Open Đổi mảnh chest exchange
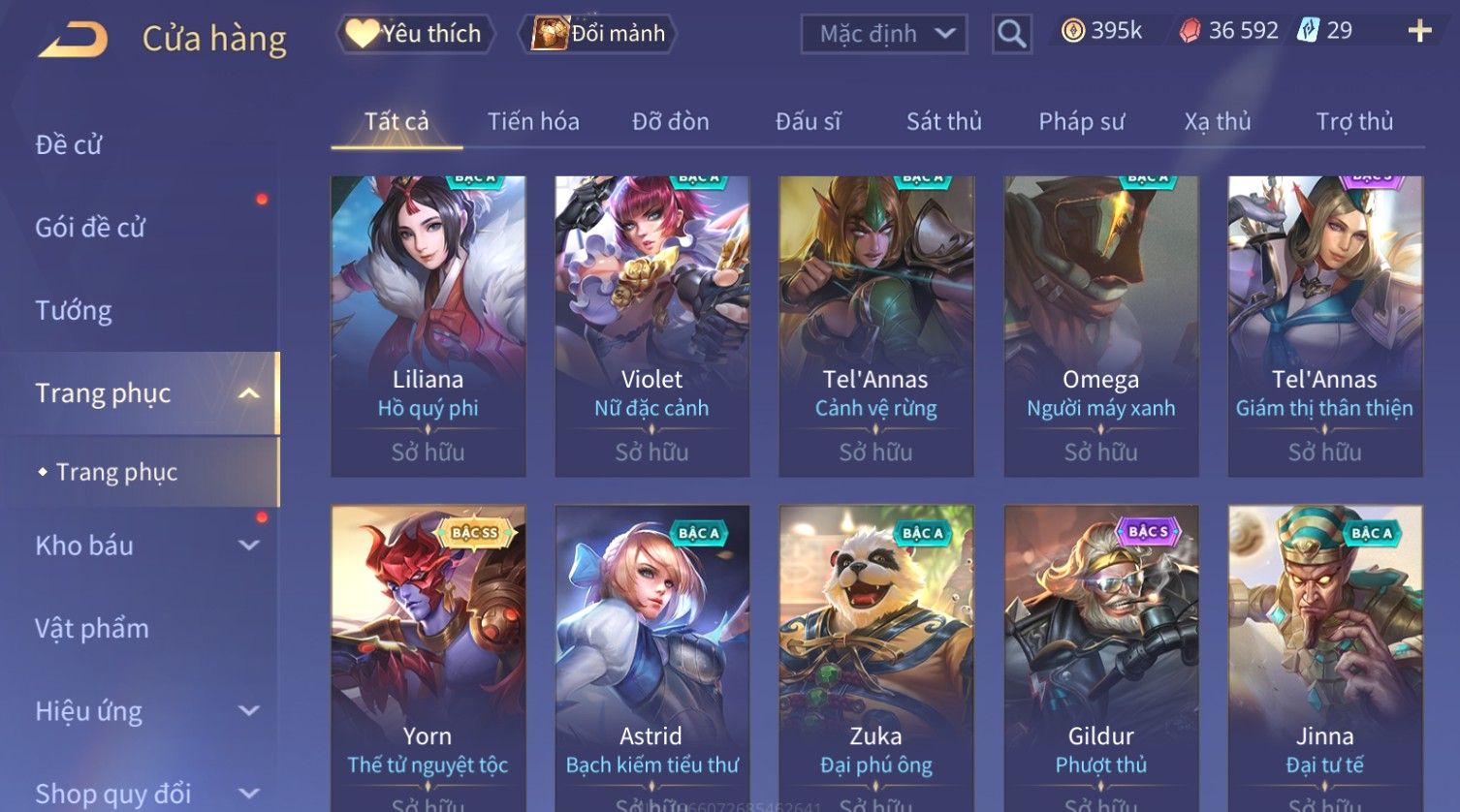 (x=597, y=34)
